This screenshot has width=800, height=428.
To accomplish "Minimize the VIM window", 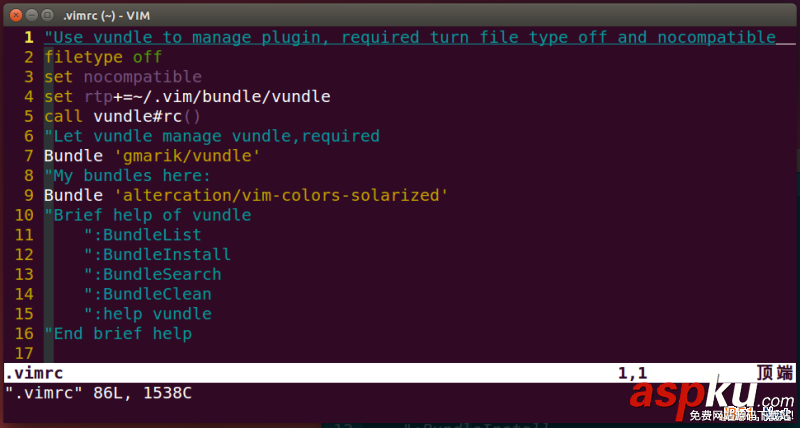I will (x=32, y=15).
